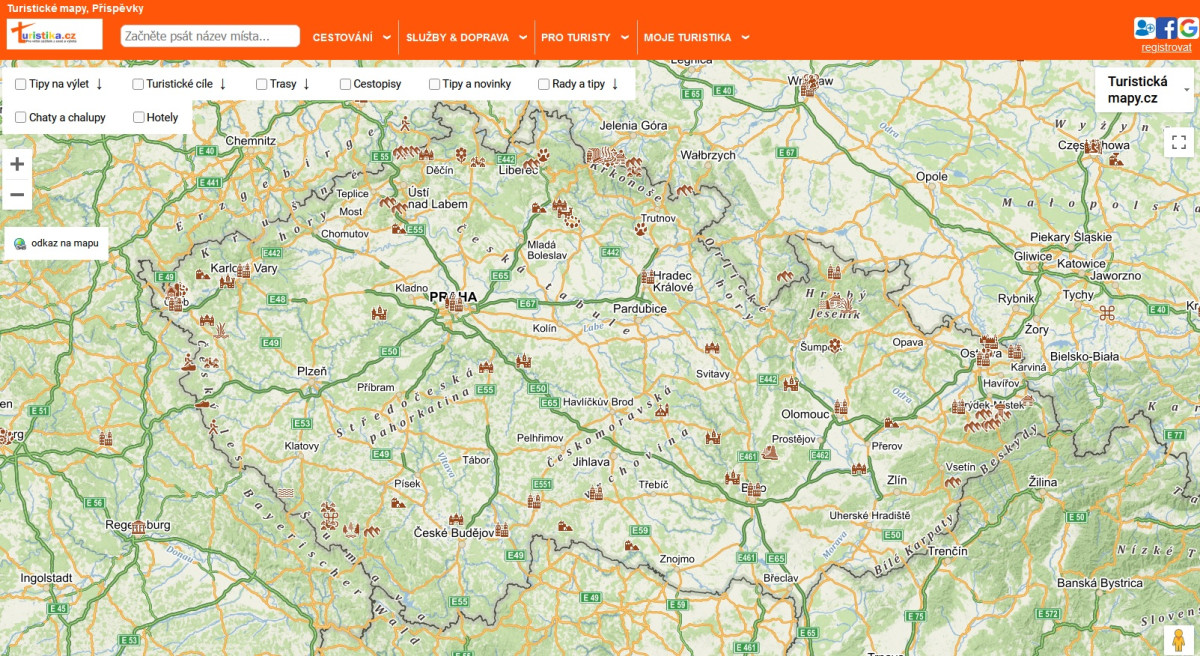Open the marker over the Brno label
This screenshot has width=1200, height=656.
coord(754,489)
